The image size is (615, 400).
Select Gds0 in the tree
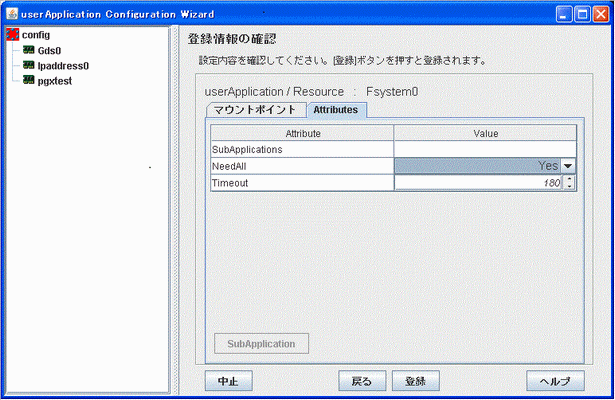[x=49, y=51]
